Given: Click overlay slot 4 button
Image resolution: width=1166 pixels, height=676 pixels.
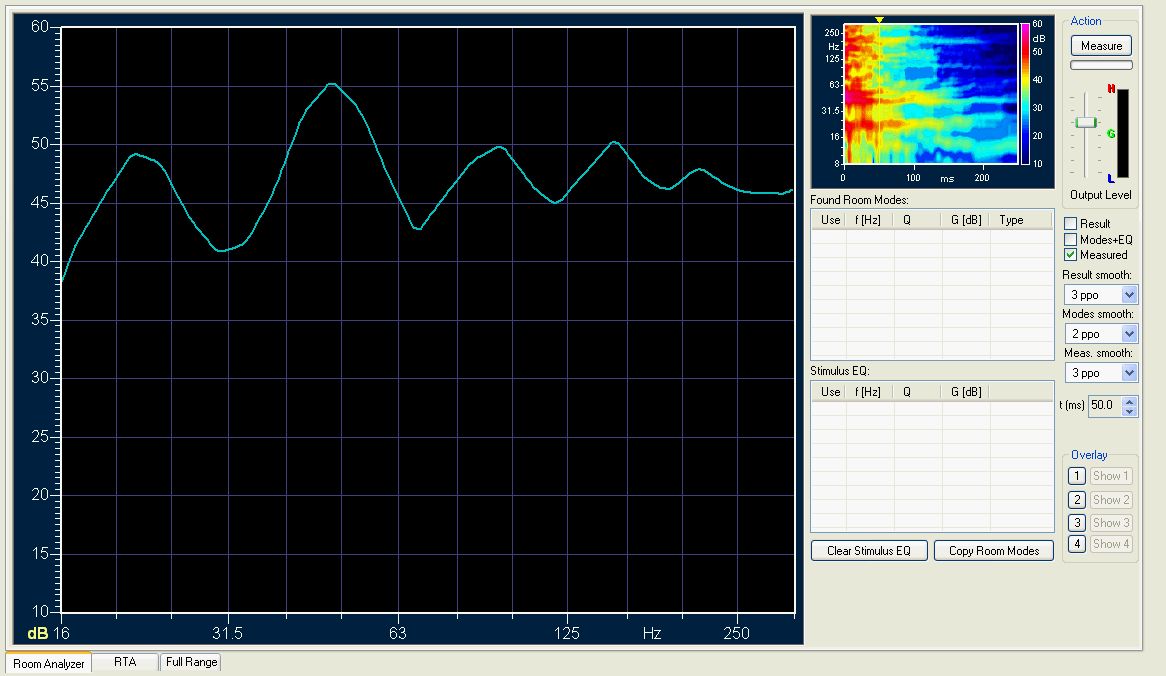Looking at the screenshot, I should (x=1076, y=544).
